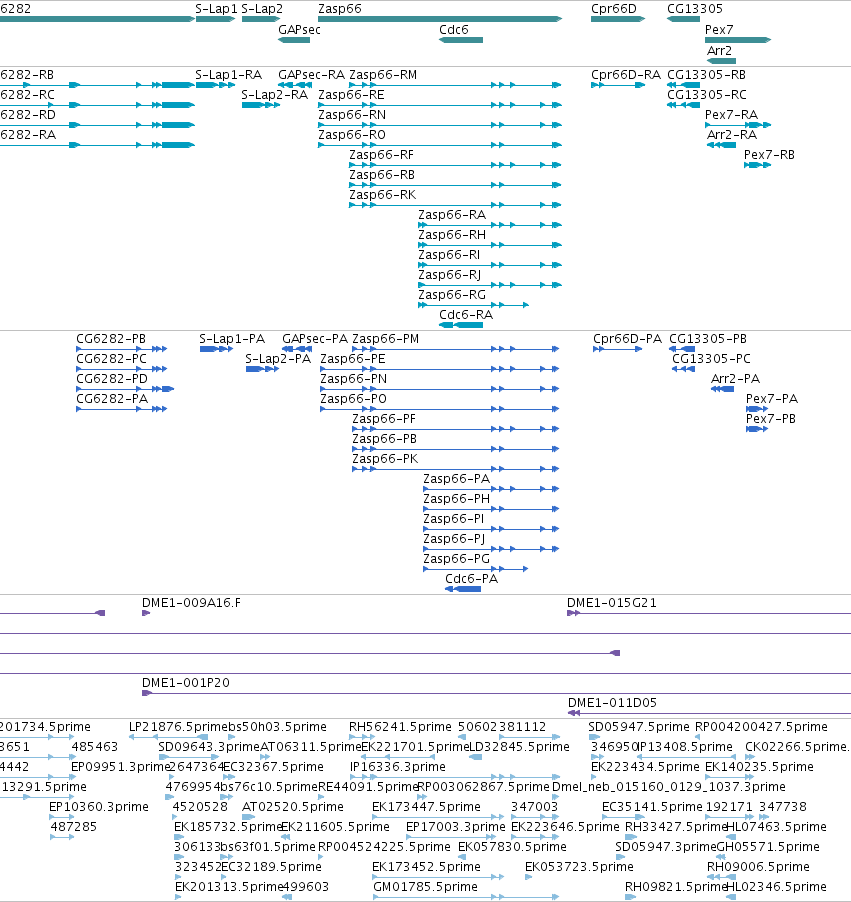This screenshot has width=851, height=902.
Task: Select protein Zasp66-PE
Action: tap(440, 369)
